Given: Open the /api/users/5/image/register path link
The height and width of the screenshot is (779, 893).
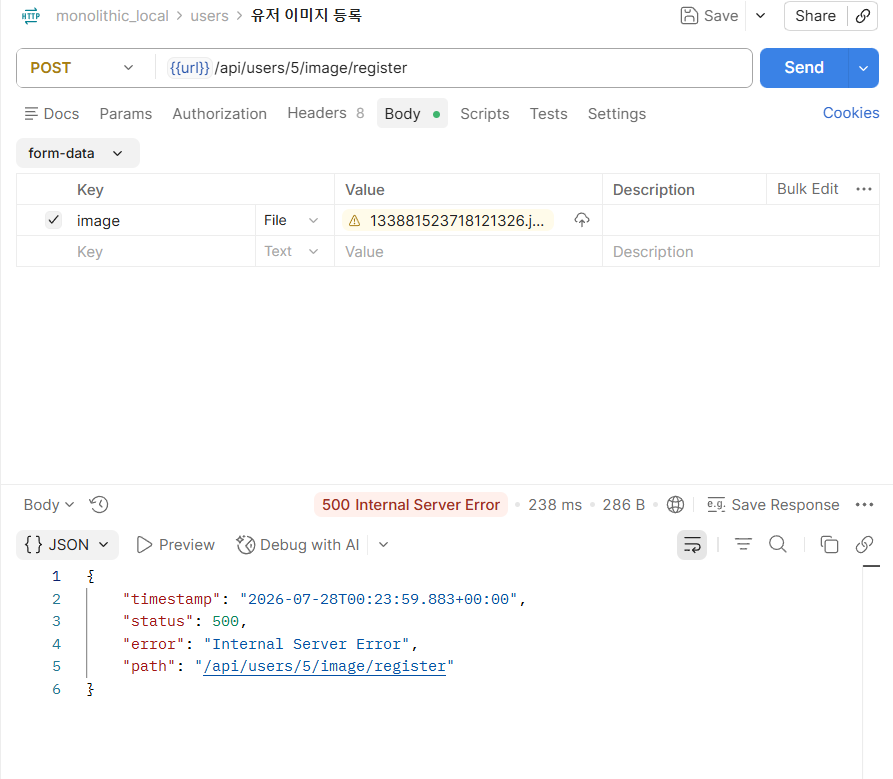Looking at the screenshot, I should coord(325,666).
